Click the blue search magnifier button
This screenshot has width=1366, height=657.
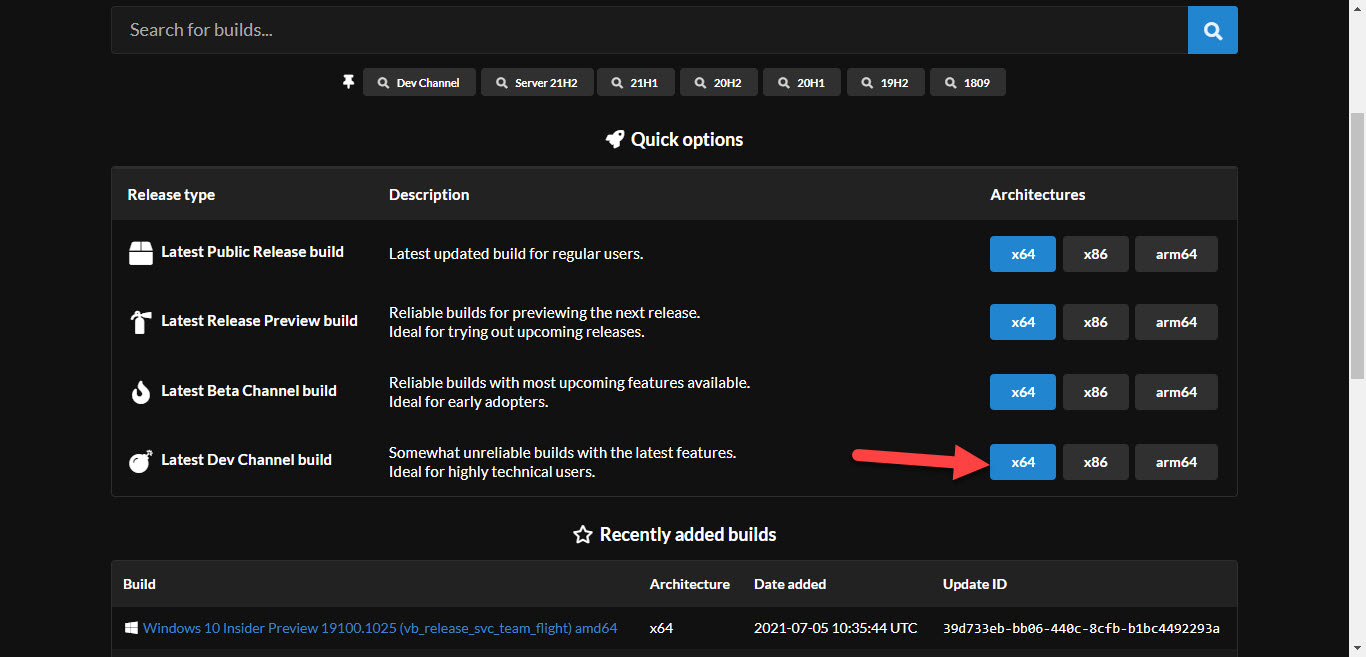(x=1212, y=30)
